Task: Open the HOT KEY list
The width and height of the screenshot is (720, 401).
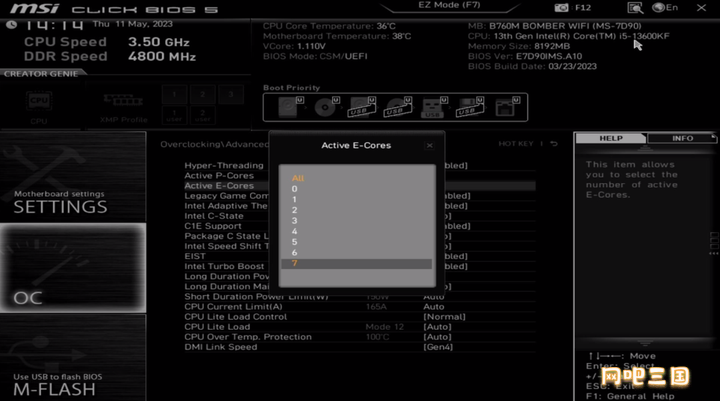Action: [516, 144]
